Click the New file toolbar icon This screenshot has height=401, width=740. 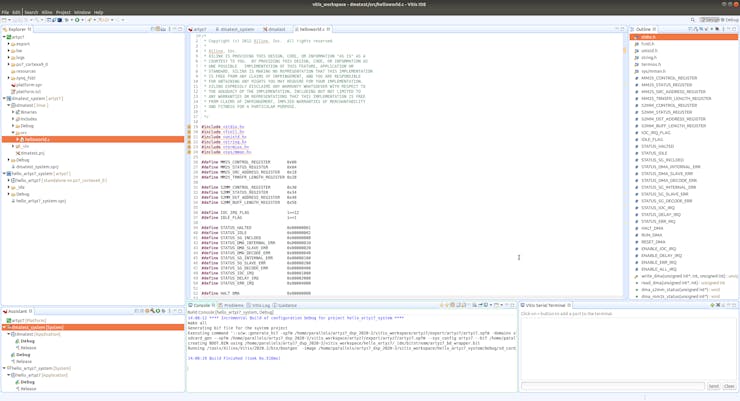pyautogui.click(x=5, y=20)
